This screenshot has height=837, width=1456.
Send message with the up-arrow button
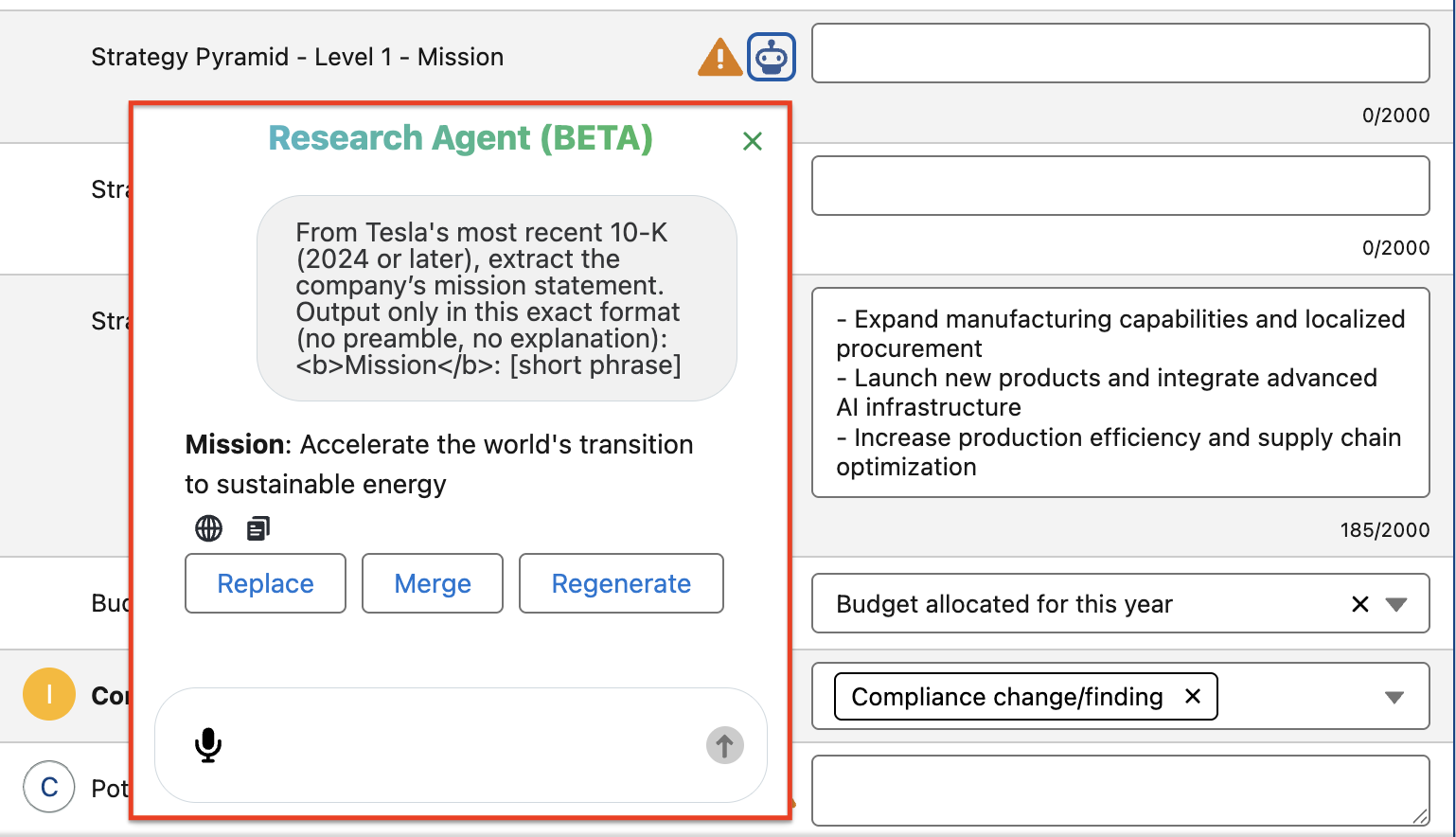(x=725, y=745)
